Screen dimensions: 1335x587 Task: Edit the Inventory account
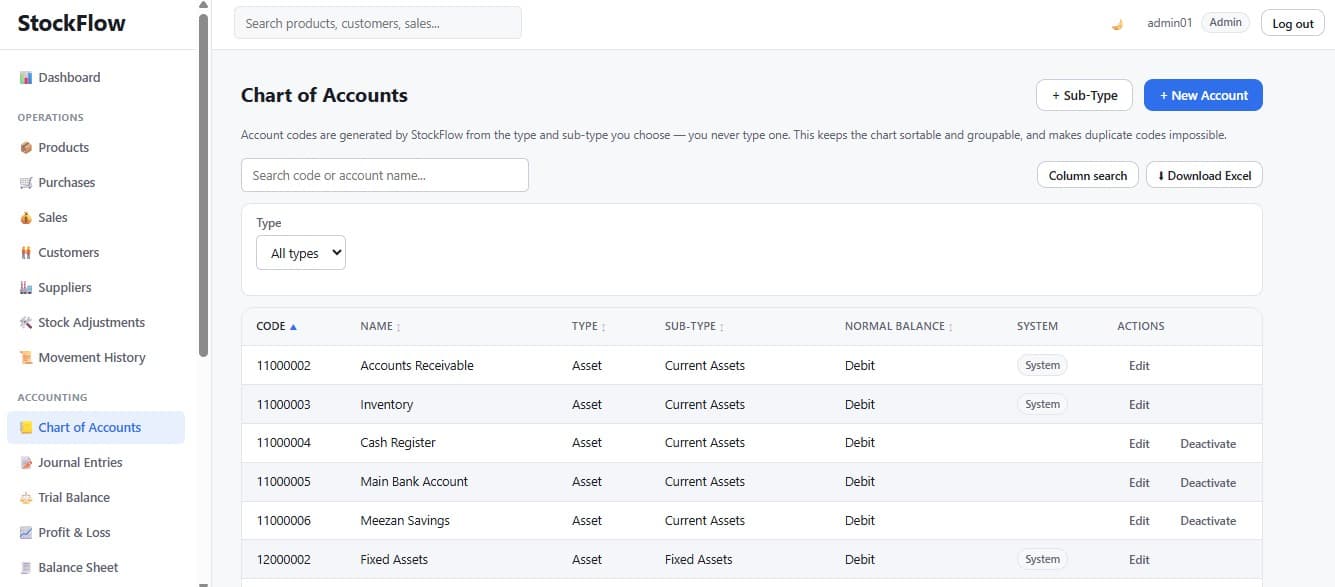1139,405
